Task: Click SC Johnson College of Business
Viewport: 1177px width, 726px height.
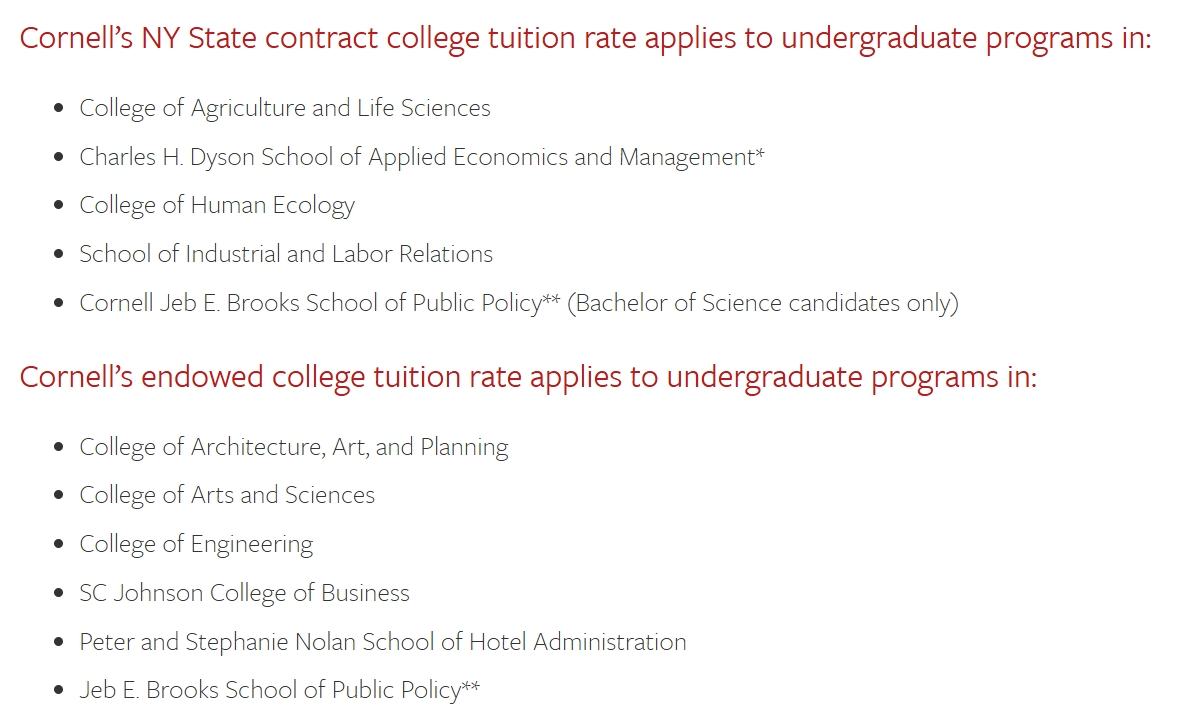Action: pyautogui.click(x=245, y=593)
